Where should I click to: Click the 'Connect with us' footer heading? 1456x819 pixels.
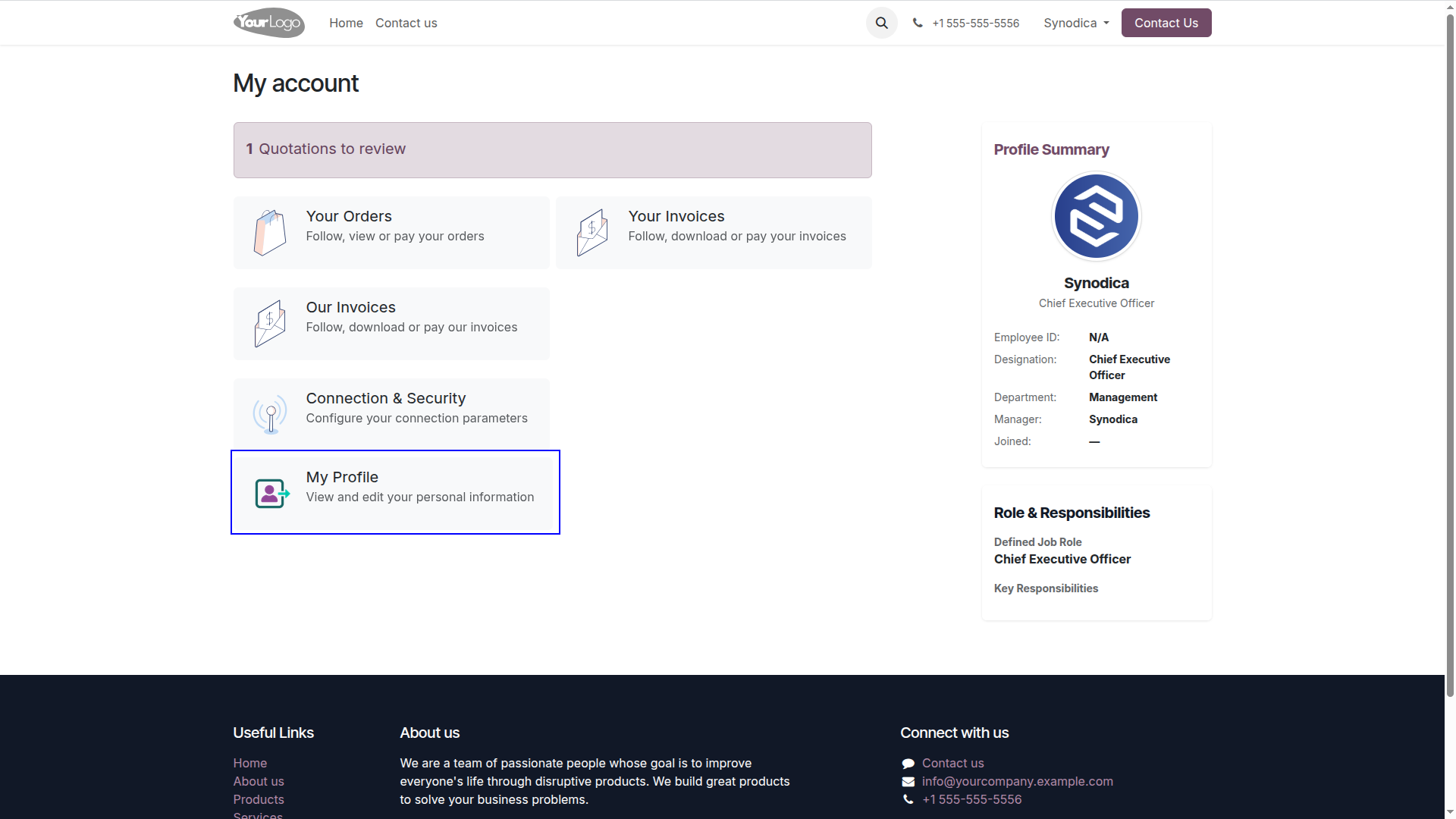pos(954,733)
